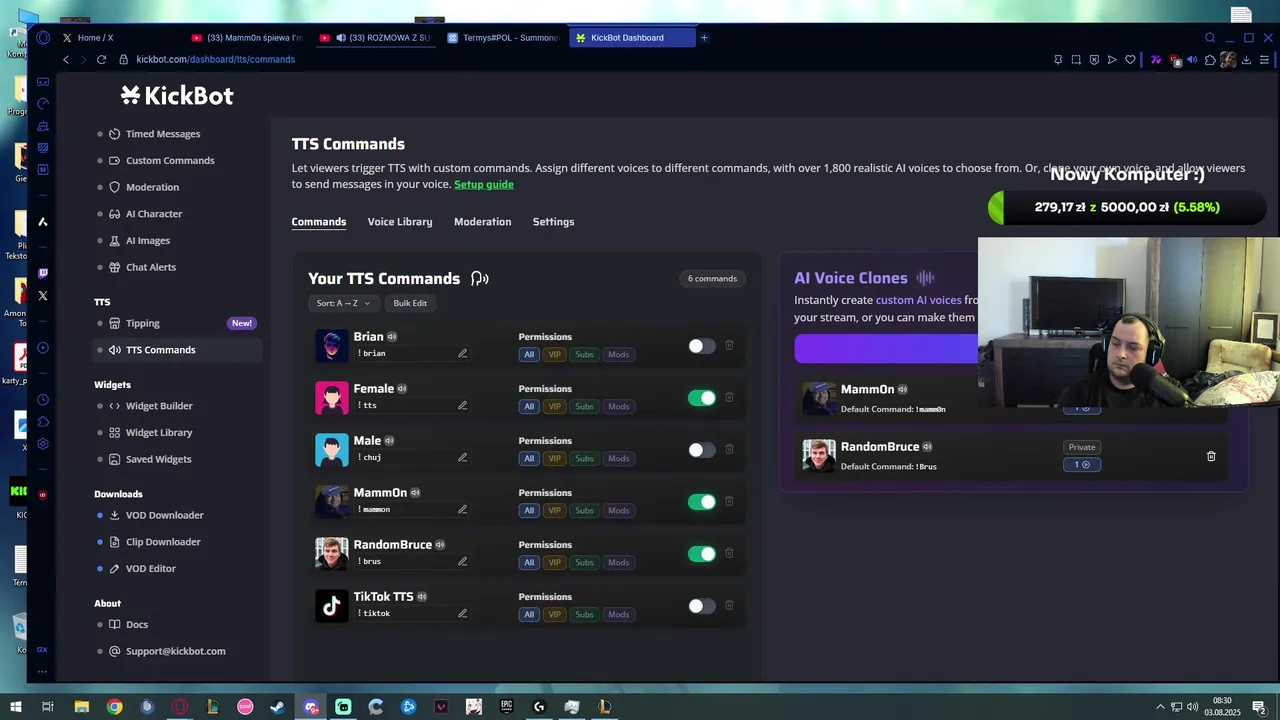
Task: Open Chrome from the taskbar
Action: click(x=115, y=707)
